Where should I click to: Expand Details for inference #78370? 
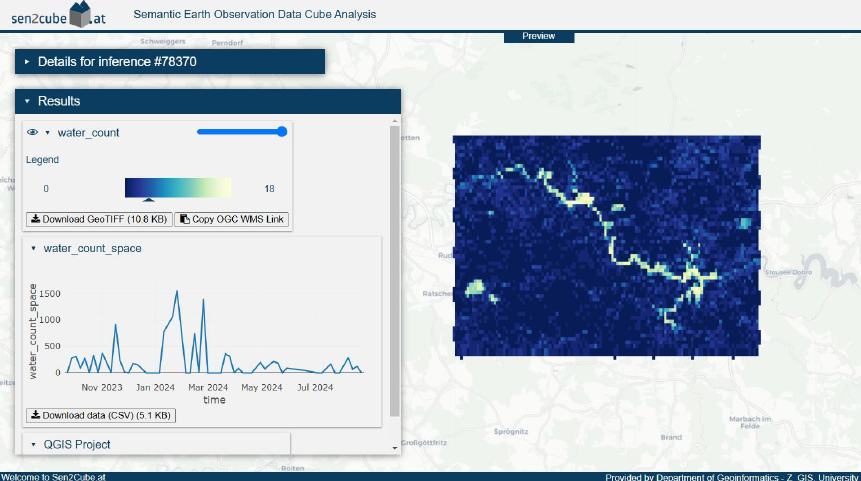click(x=27, y=61)
